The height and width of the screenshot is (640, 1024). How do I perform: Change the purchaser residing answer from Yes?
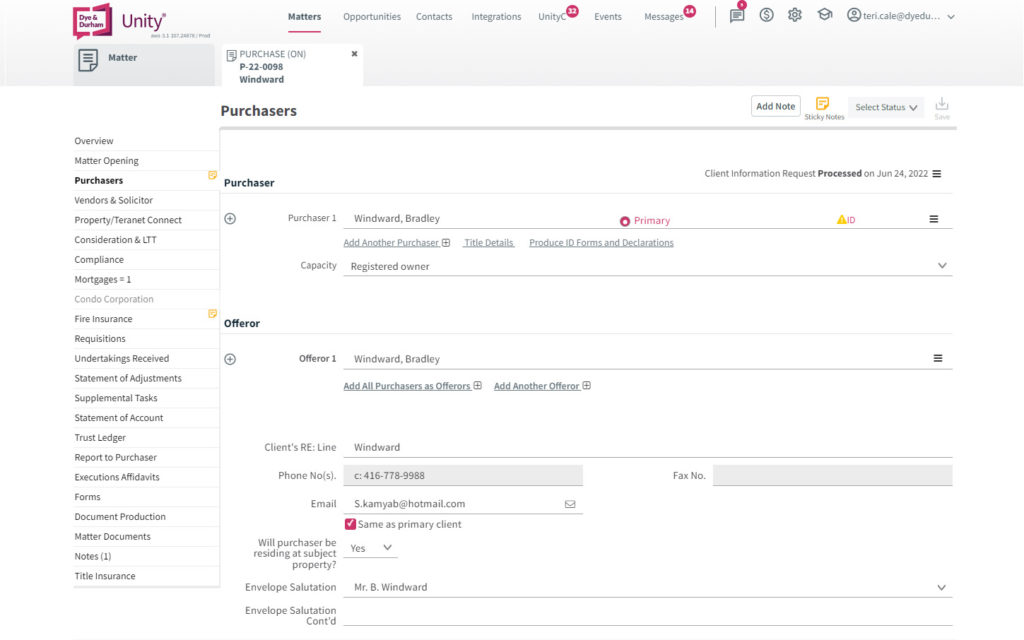[x=370, y=548]
